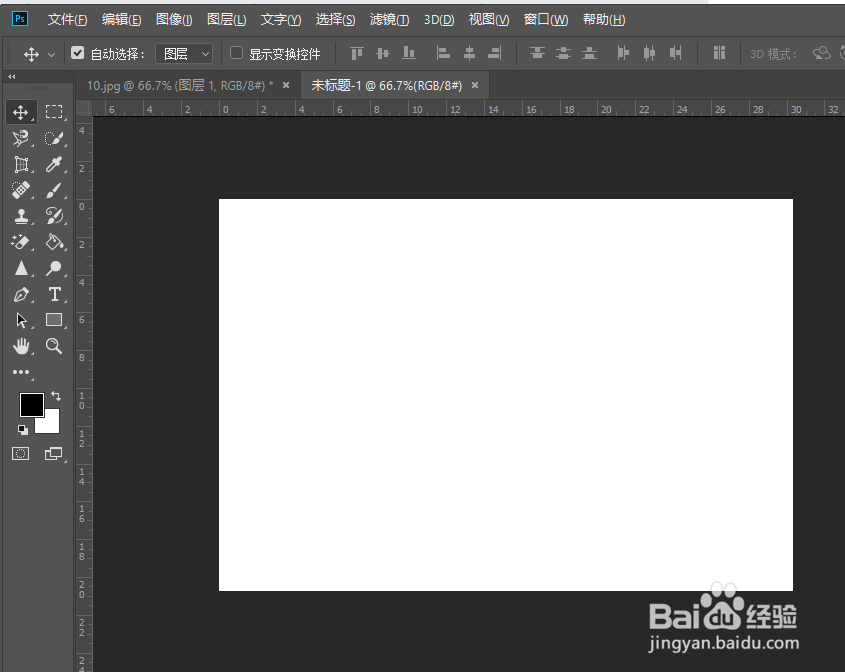Uncheck the 自动选择 checkbox
Image resolution: width=845 pixels, height=672 pixels.
78,53
